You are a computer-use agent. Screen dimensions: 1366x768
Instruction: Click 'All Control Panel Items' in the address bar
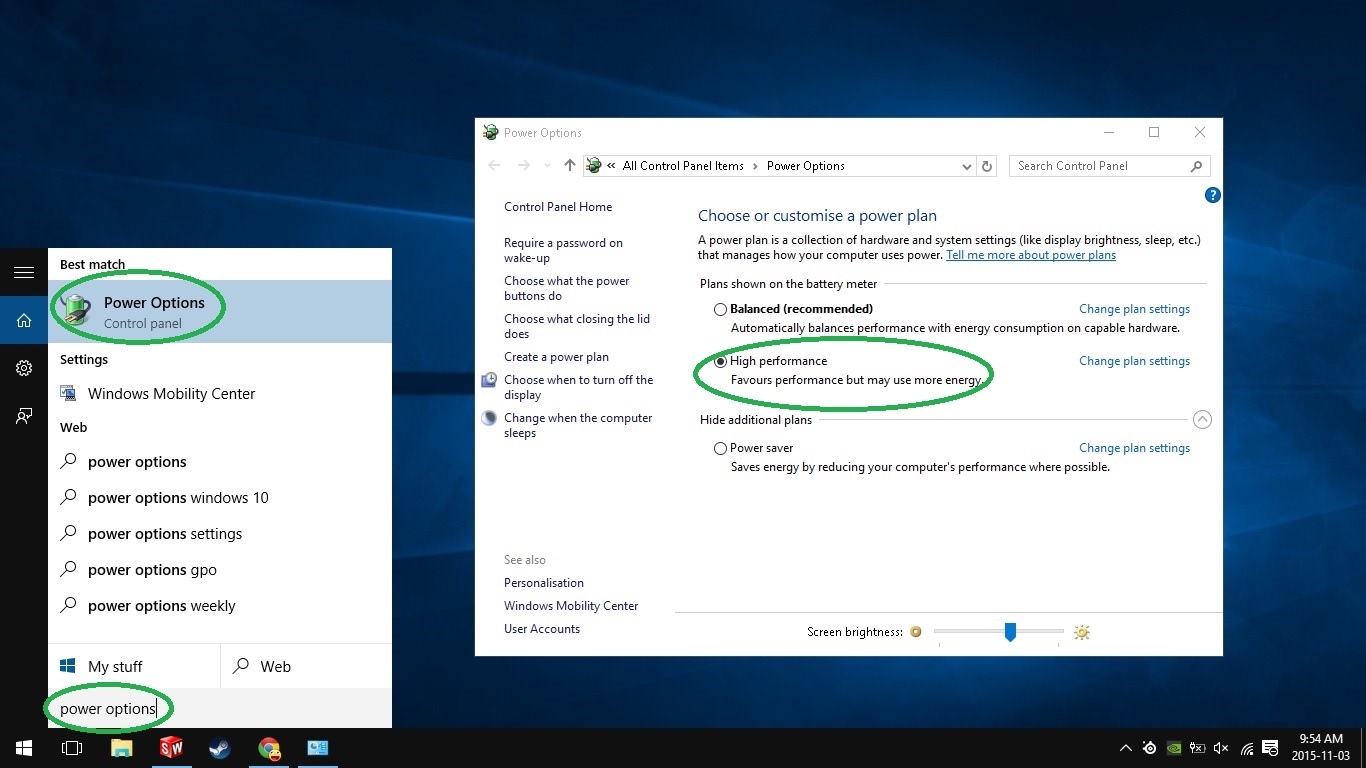pyautogui.click(x=683, y=166)
